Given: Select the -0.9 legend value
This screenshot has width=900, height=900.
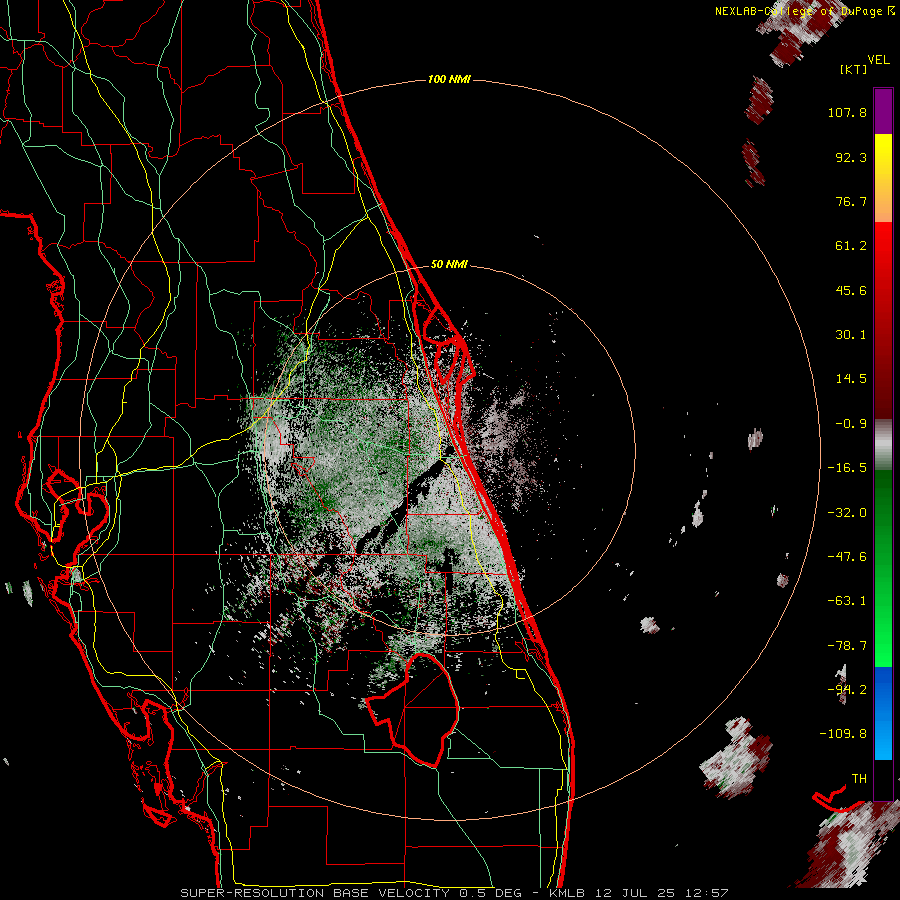Looking at the screenshot, I should tap(851, 424).
